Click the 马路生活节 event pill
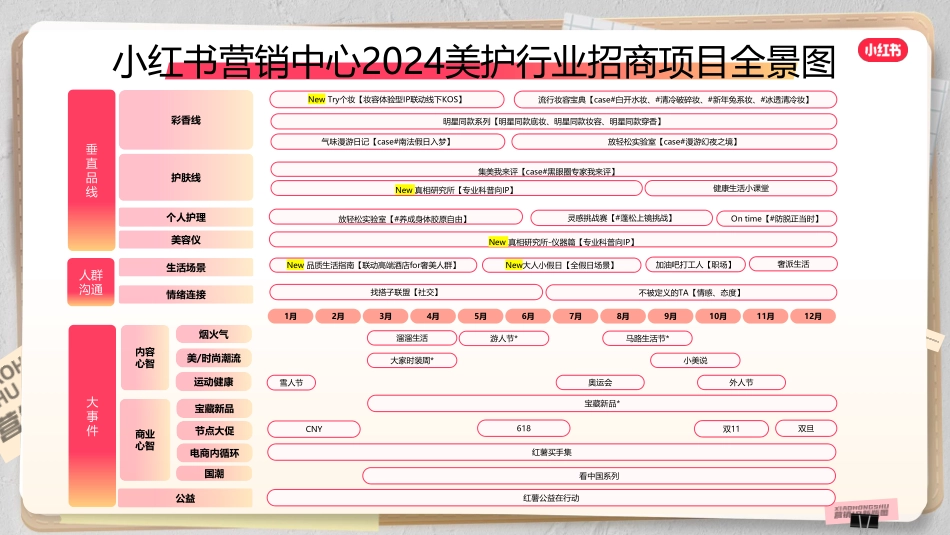Viewport: 950px width, 535px height. [x=647, y=338]
